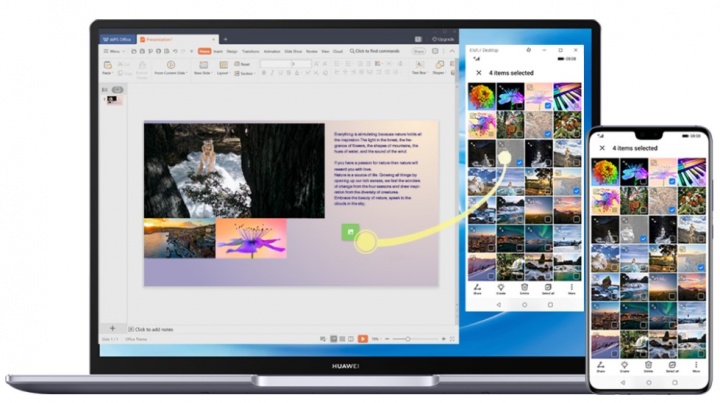Tap More in EMUI Desktop window
This screenshot has height=403, width=720.
(x=571, y=289)
